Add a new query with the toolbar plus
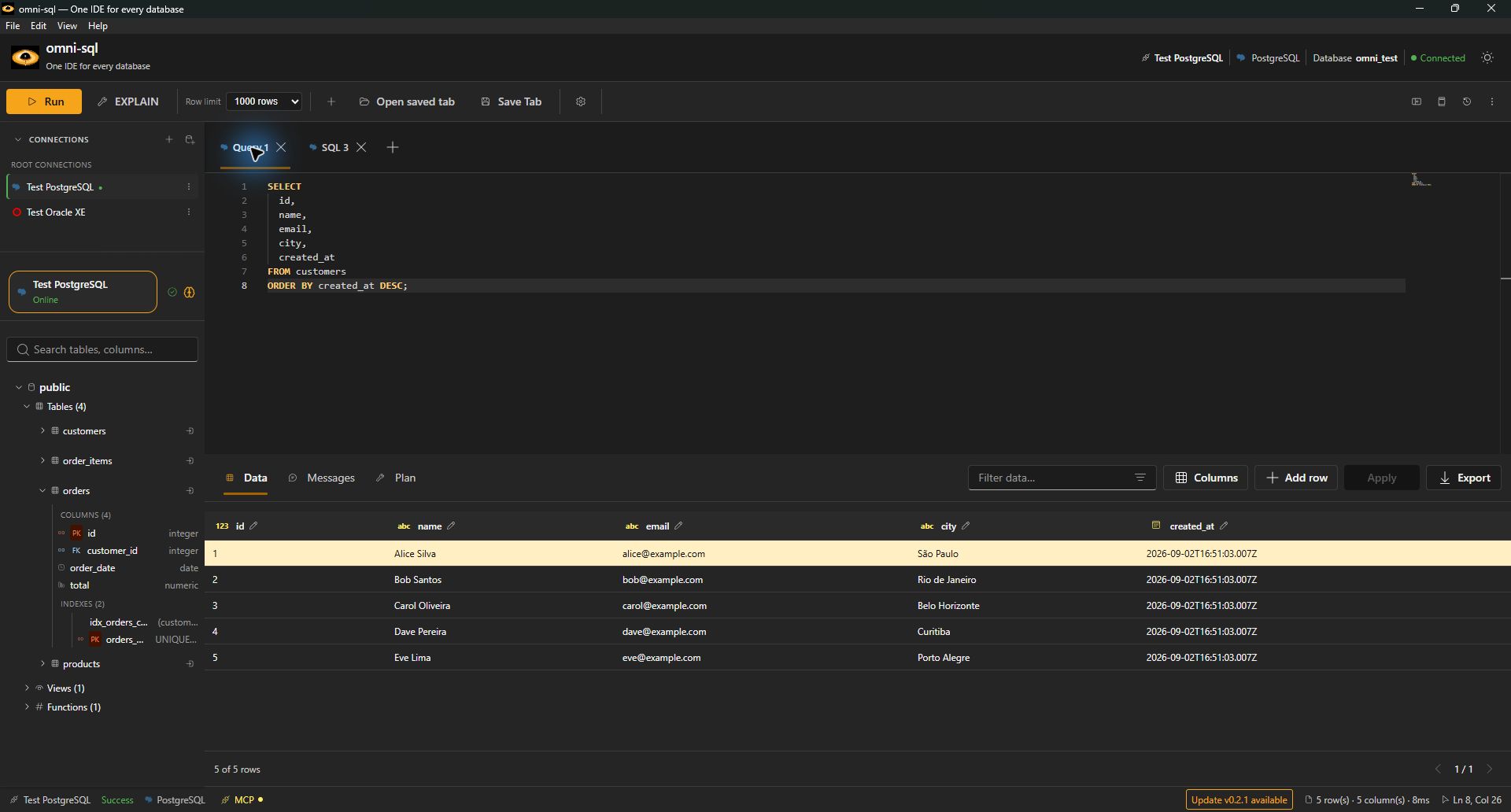1511x812 pixels. pos(331,101)
